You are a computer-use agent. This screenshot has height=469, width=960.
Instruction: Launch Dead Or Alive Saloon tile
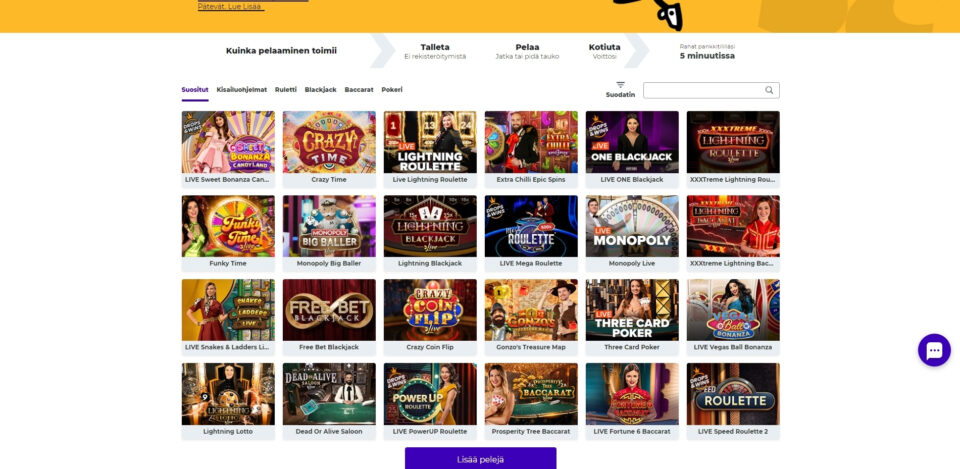(x=329, y=394)
